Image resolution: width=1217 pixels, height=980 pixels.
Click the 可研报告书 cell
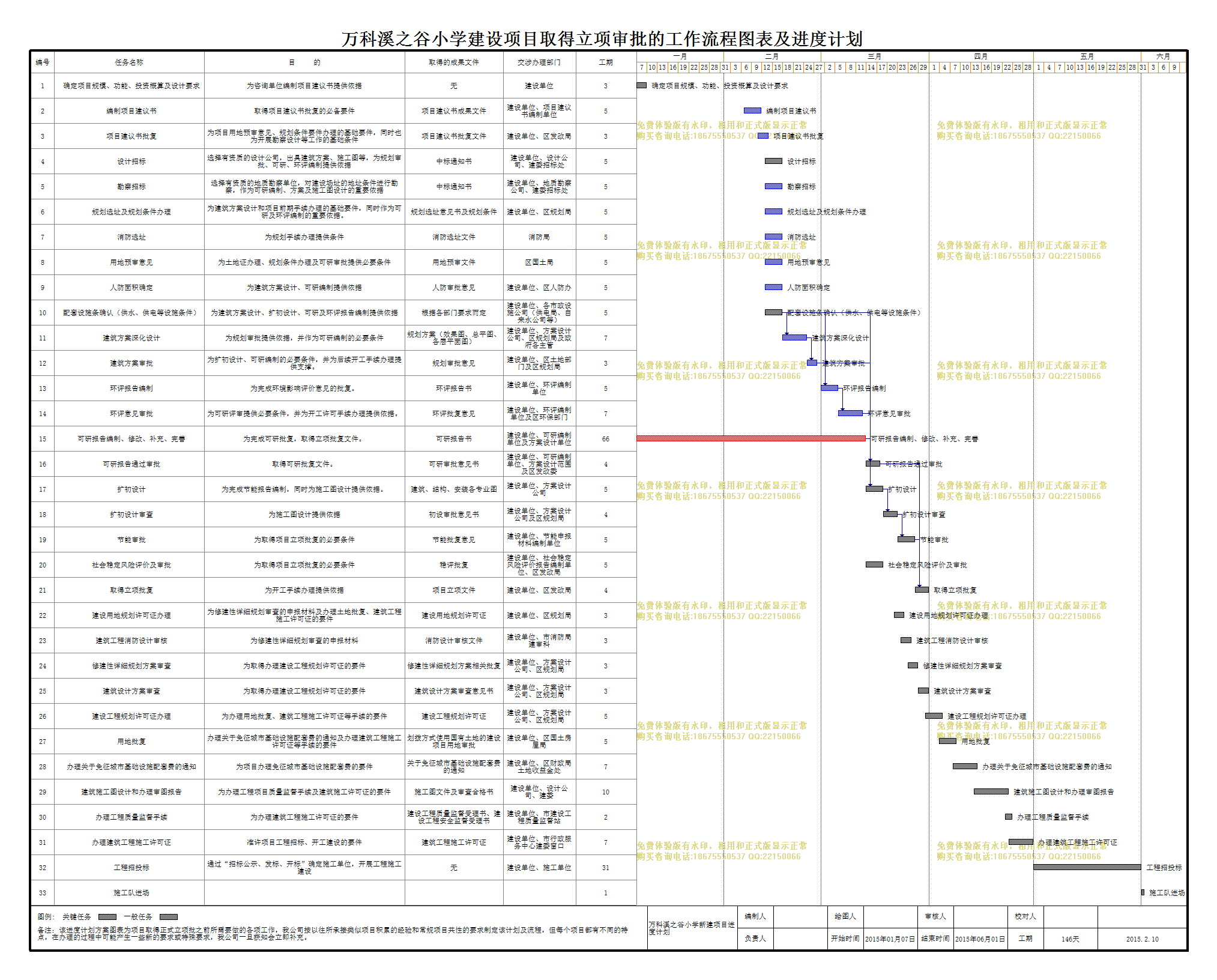point(454,439)
